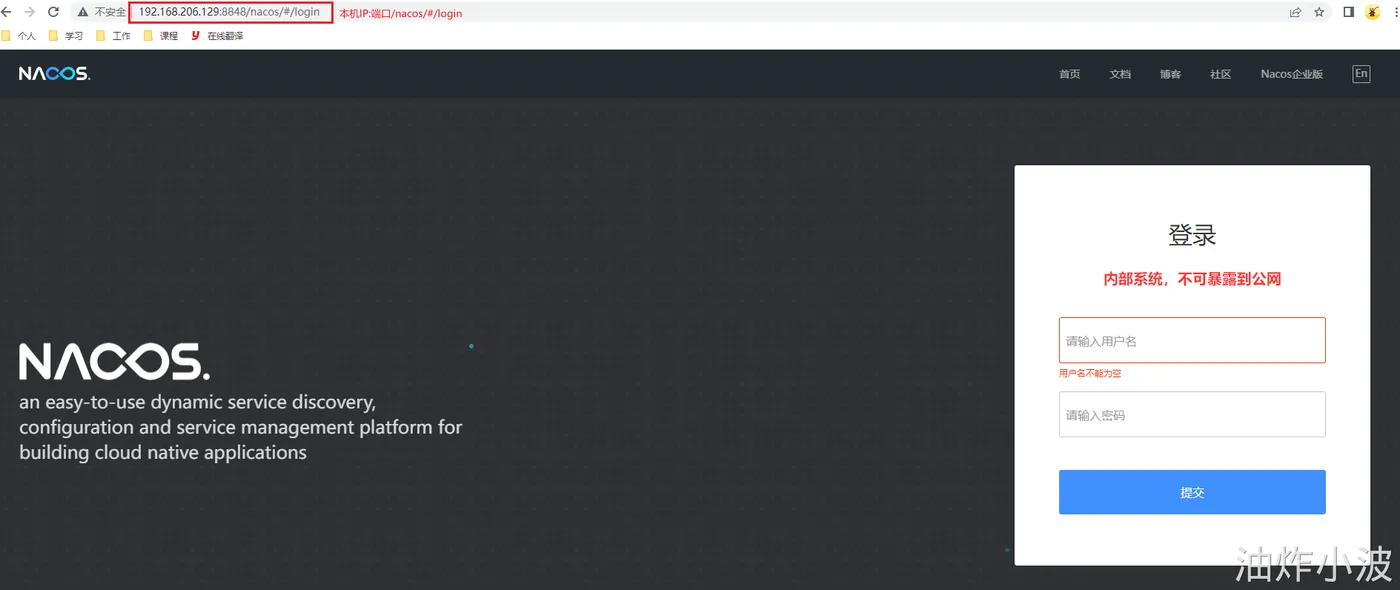Open the 课程 bookmark folder
Viewport: 1400px width, 590px height.
point(161,36)
